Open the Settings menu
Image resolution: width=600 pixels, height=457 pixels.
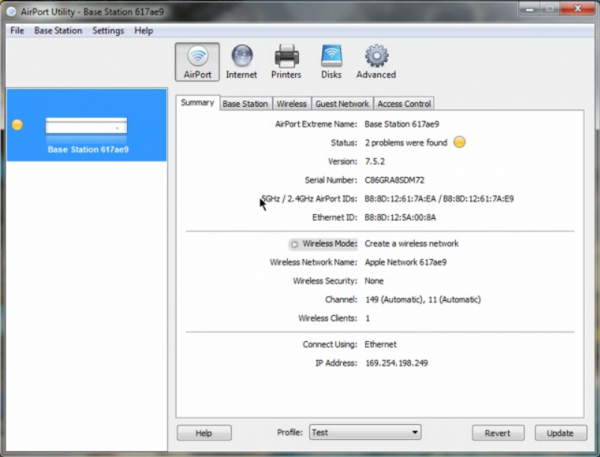108,31
